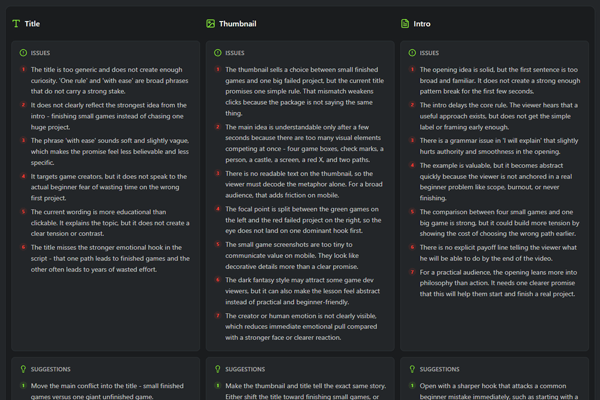Click the Issues warning icon in Title column
Screen dimensions: 600x400
(x=23, y=53)
